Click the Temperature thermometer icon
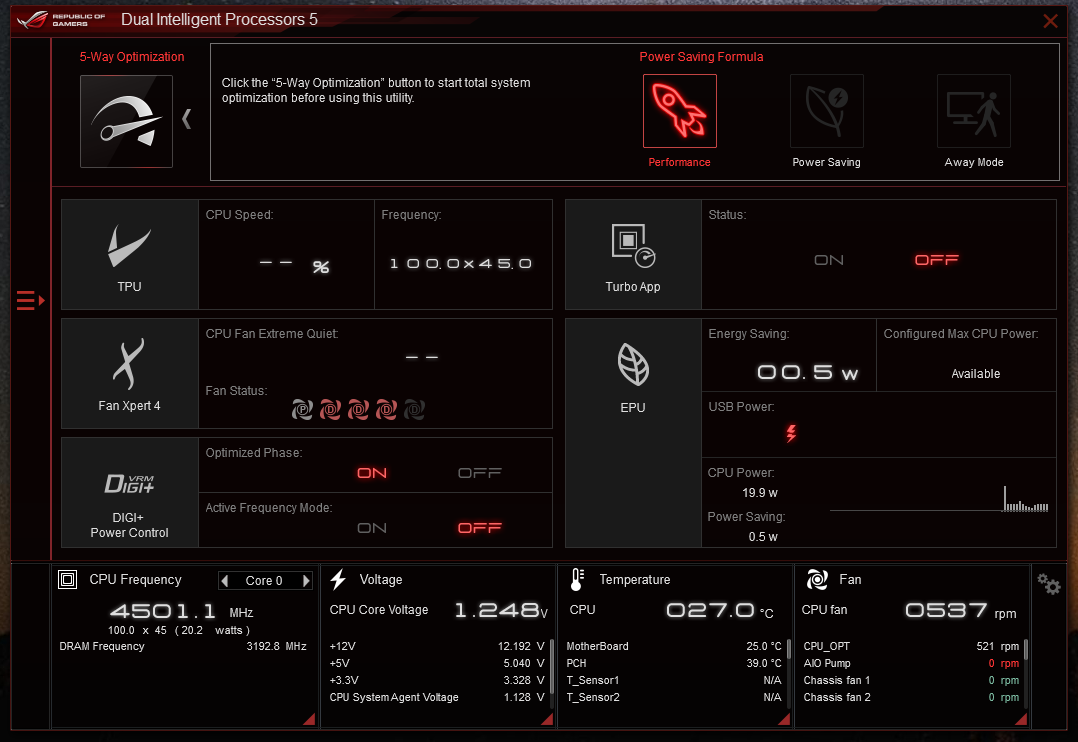 578,580
